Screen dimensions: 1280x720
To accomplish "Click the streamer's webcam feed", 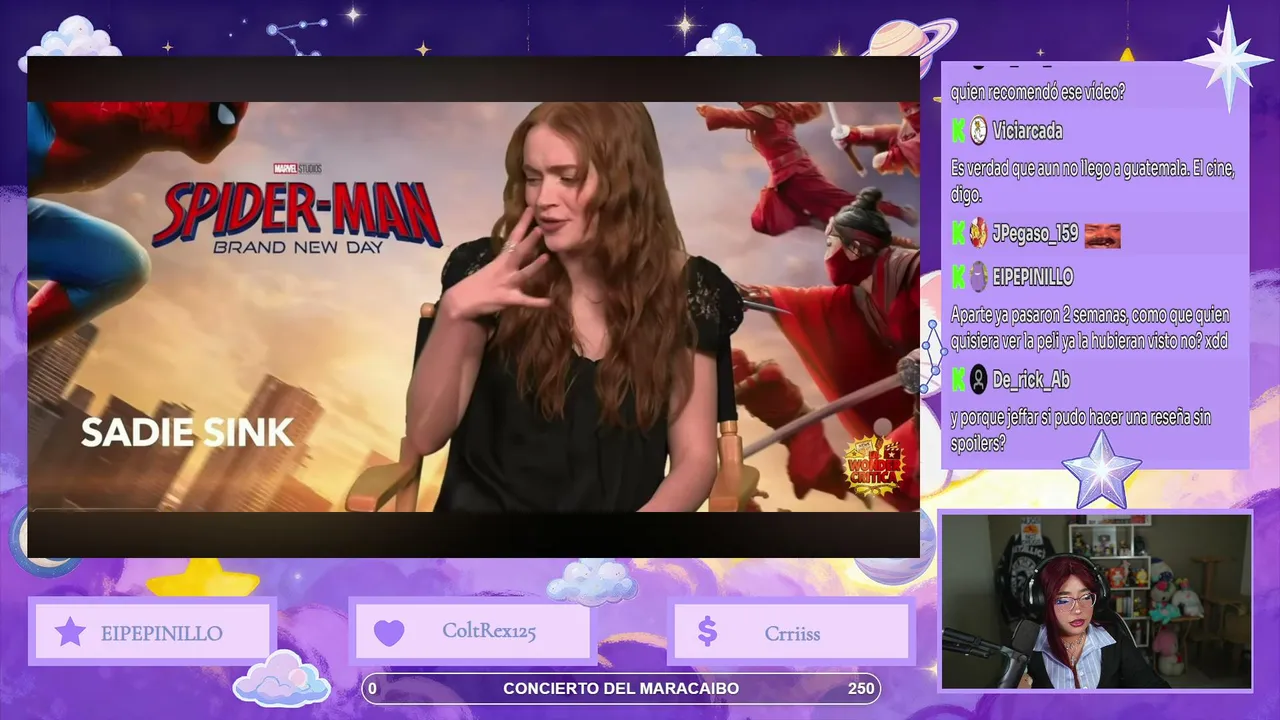I will (x=1096, y=601).
